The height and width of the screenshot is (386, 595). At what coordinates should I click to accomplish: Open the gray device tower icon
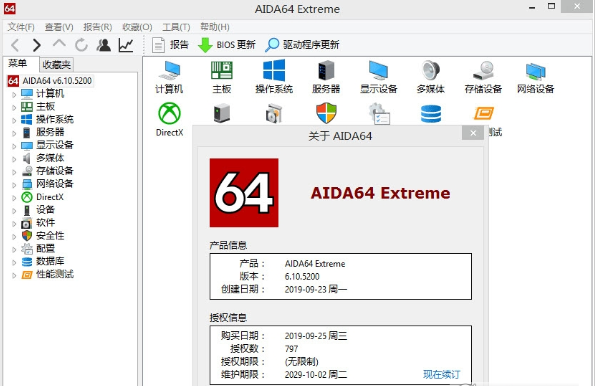coord(222,113)
